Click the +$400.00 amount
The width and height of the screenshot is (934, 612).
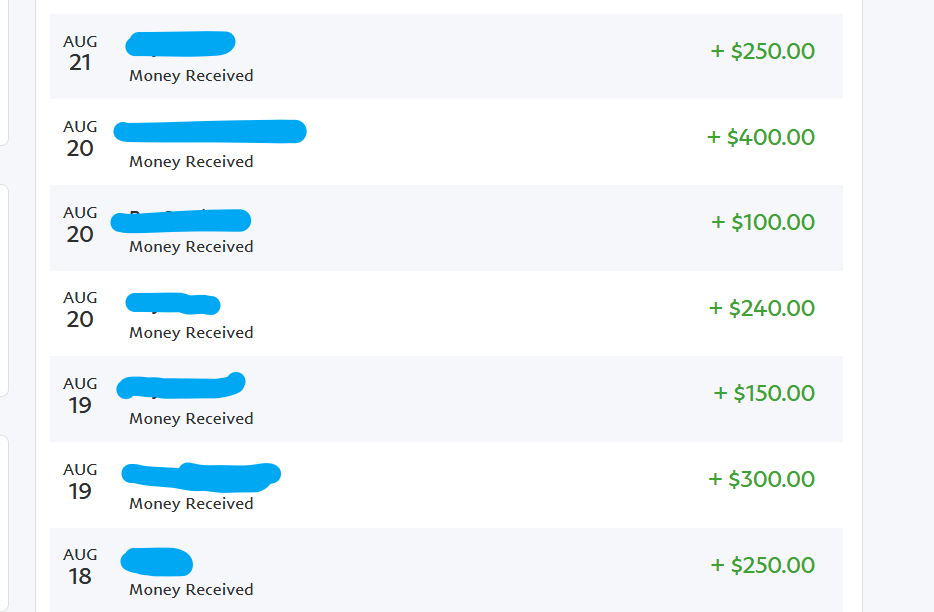[761, 137]
